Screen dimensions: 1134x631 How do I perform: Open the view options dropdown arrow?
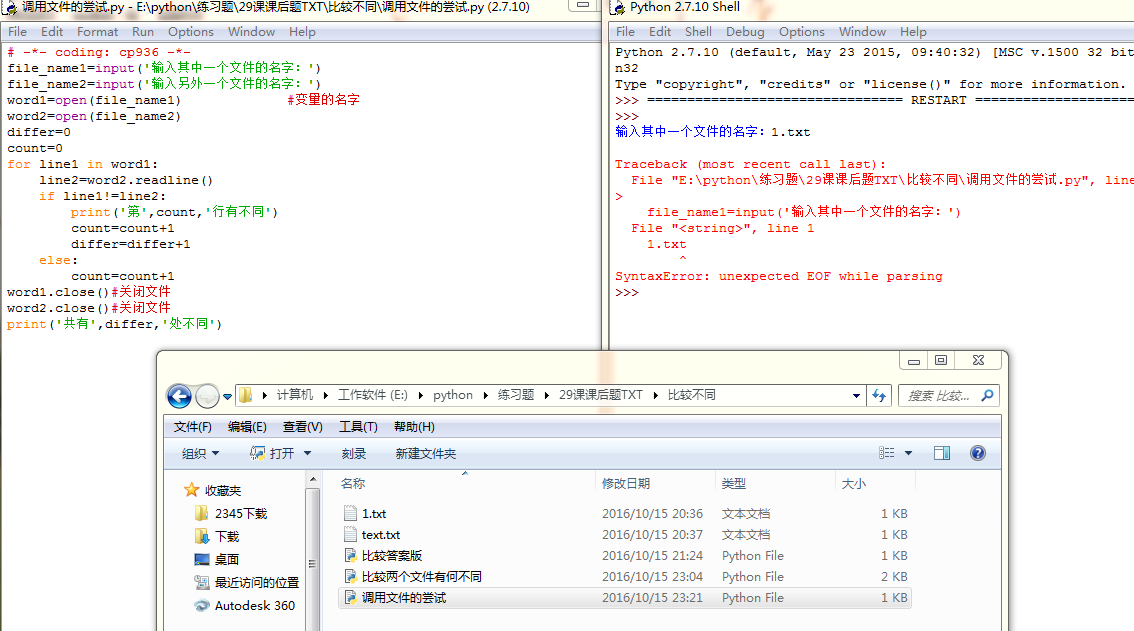point(908,453)
